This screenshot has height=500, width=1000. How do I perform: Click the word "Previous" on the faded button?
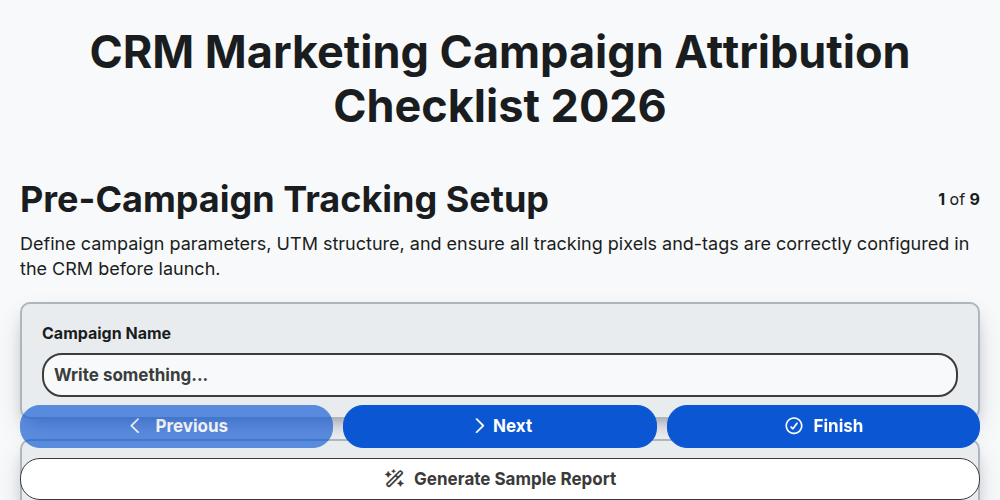191,426
